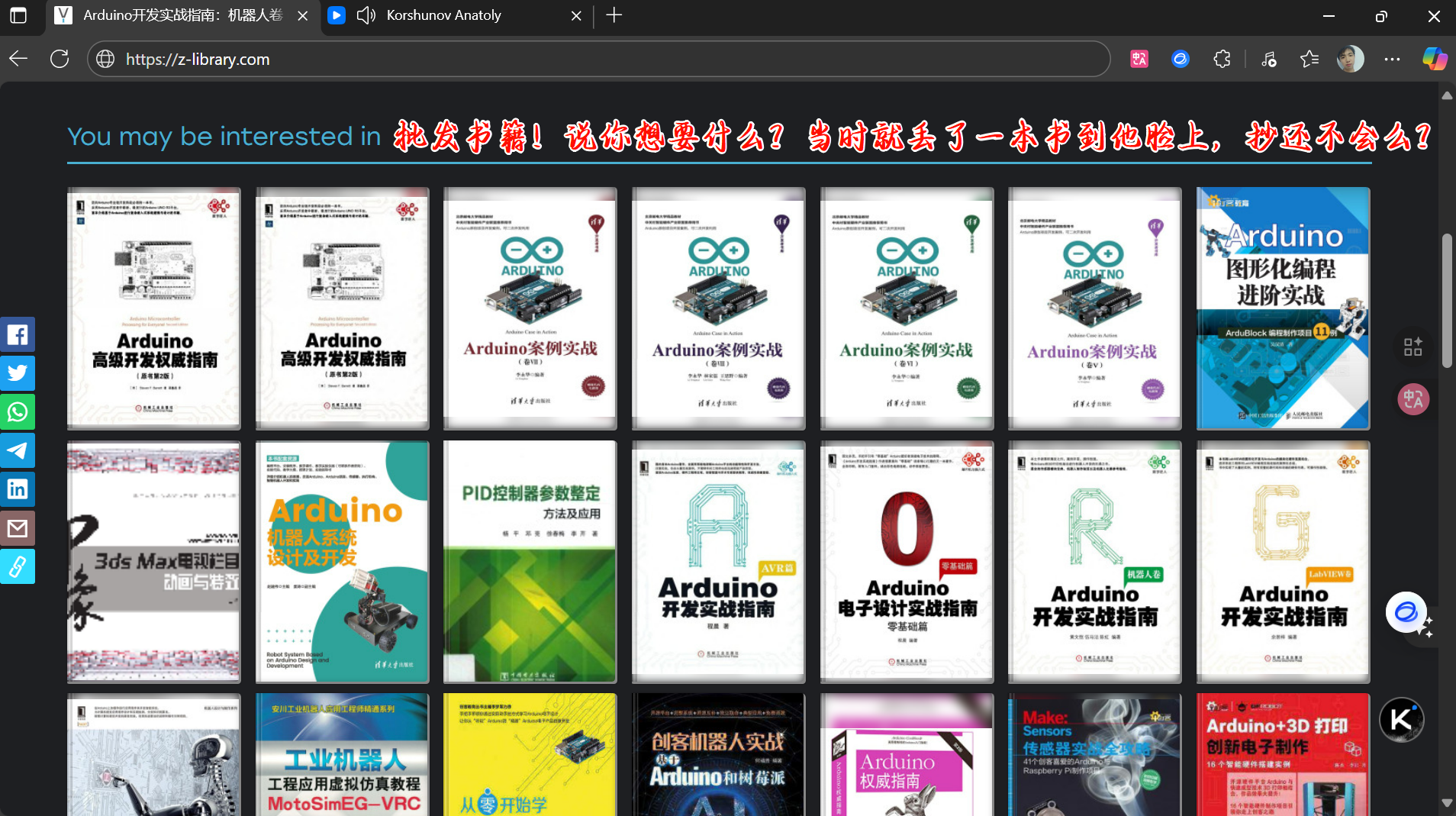Click page scrollbar down arrow

1447,803
